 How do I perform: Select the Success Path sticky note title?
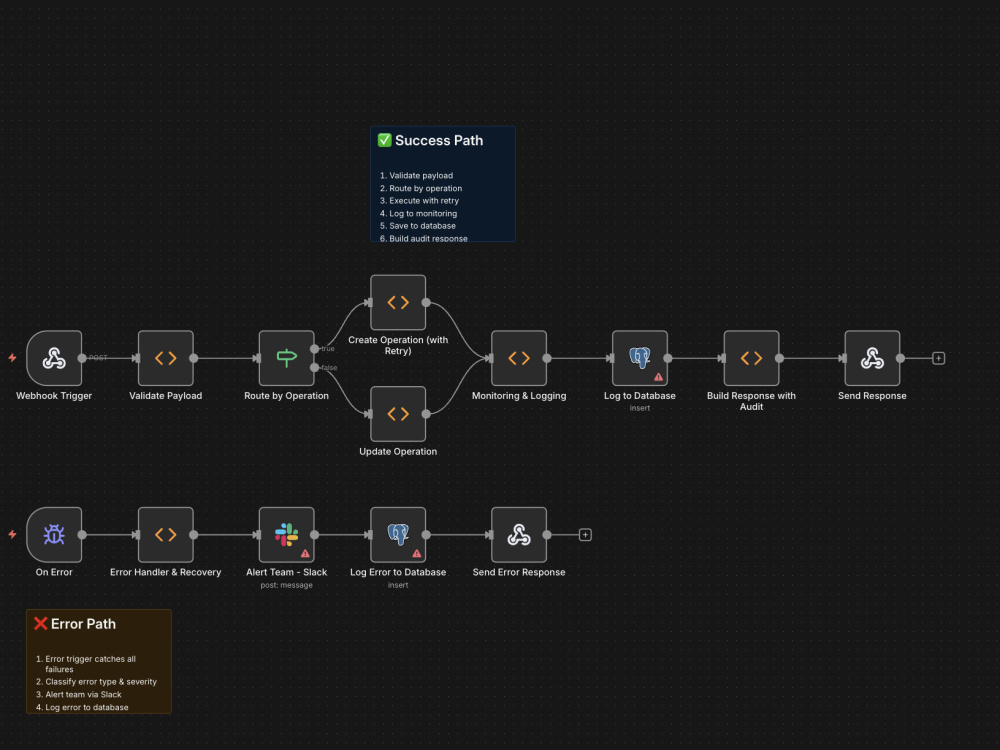point(439,140)
